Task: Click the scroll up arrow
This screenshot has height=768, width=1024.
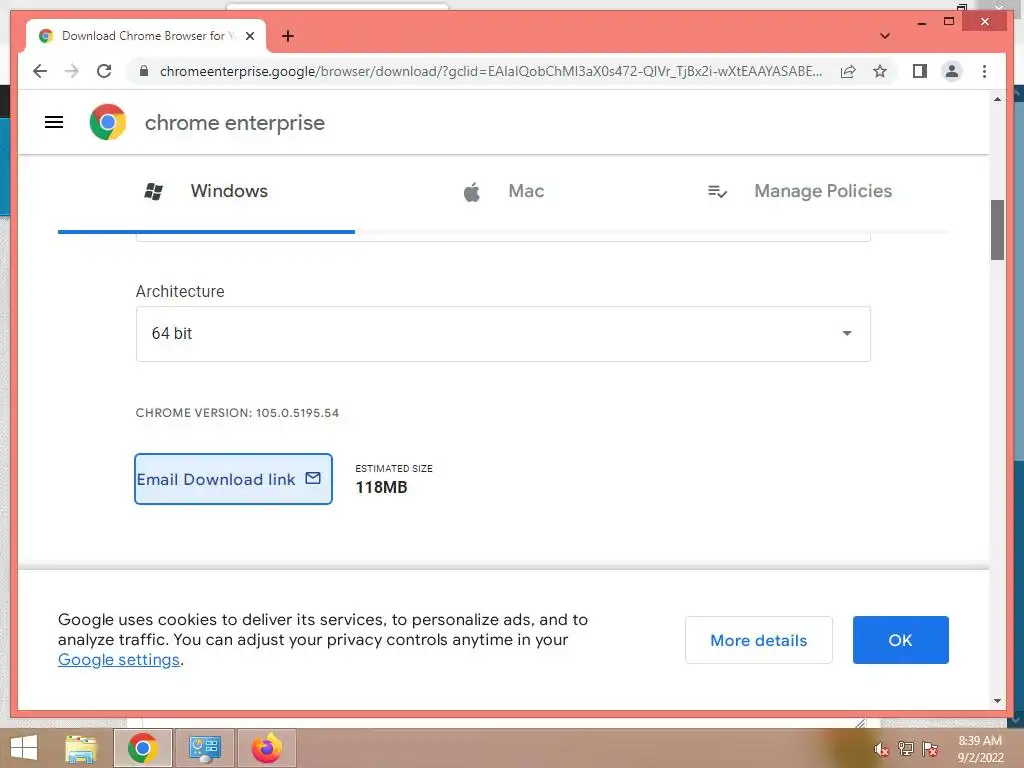Action: coord(997,99)
